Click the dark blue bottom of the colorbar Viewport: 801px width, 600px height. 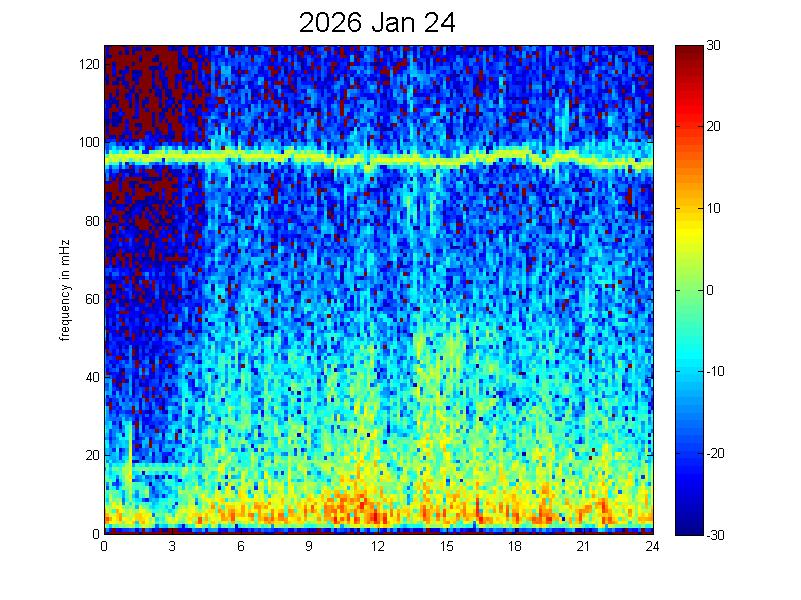pyautogui.click(x=687, y=527)
